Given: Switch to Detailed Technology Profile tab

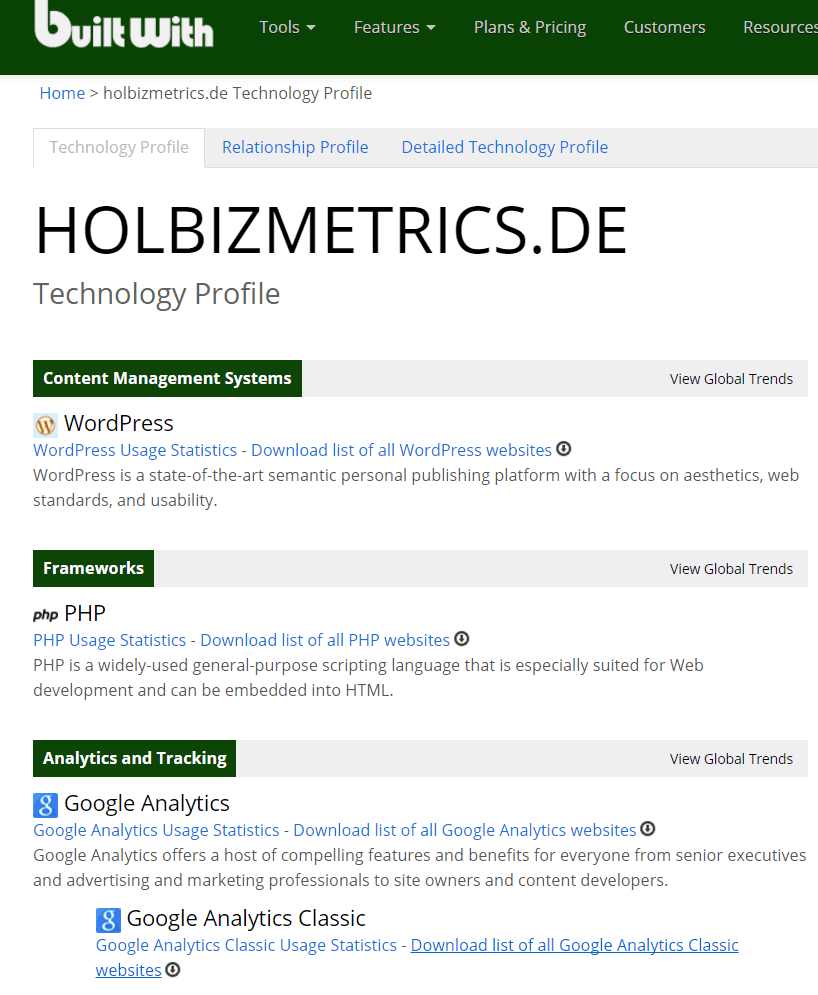Looking at the screenshot, I should pos(505,147).
